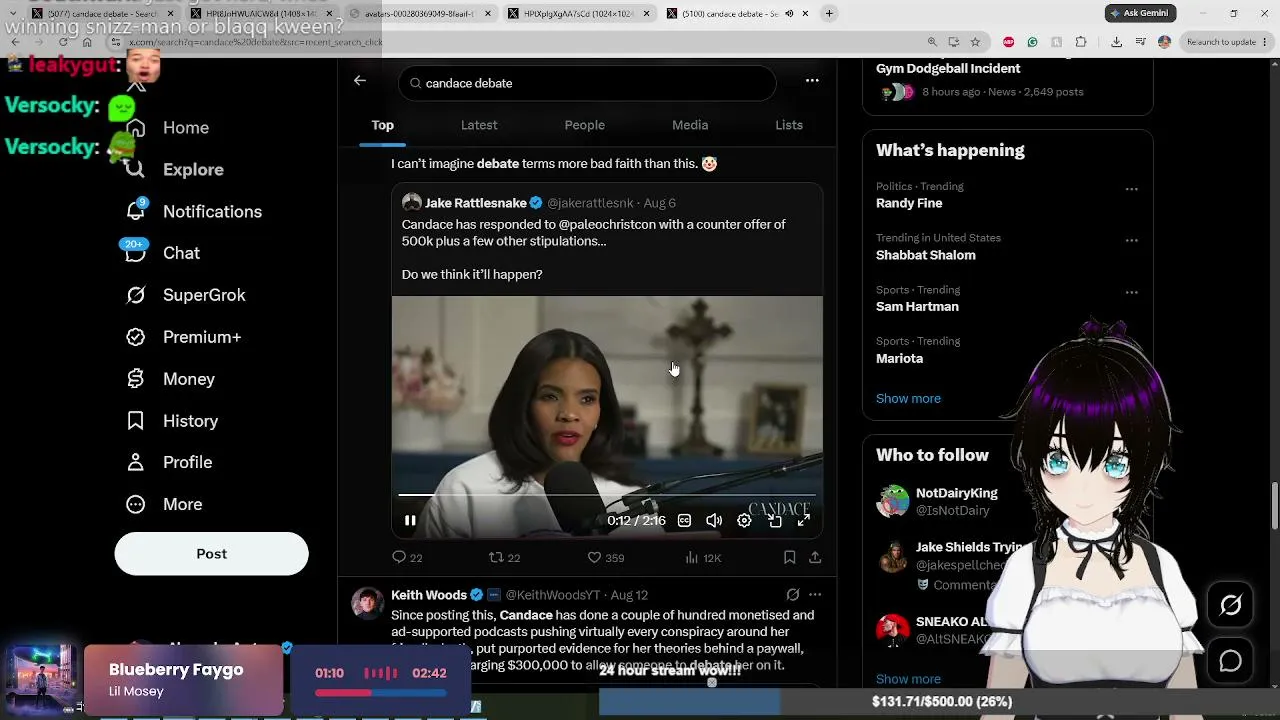Click Grok icon on Keith Woods post
The width and height of the screenshot is (1280, 720).
[x=792, y=594]
